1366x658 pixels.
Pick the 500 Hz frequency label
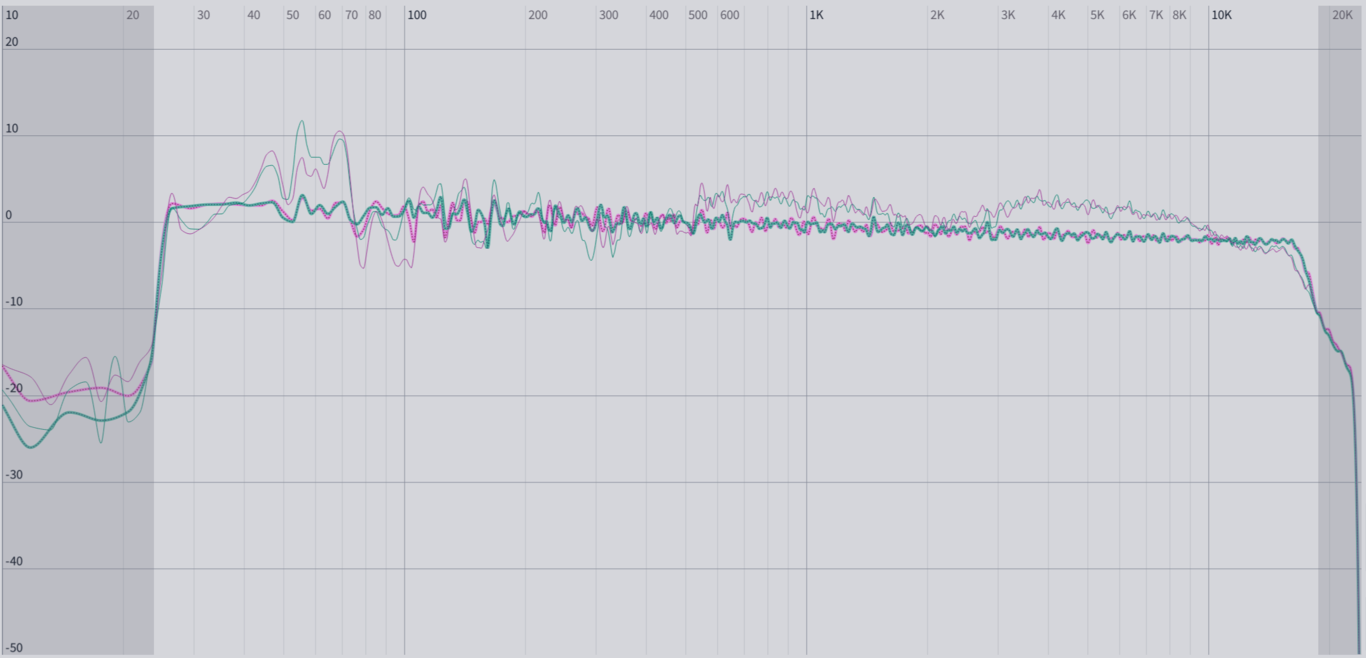tap(698, 15)
